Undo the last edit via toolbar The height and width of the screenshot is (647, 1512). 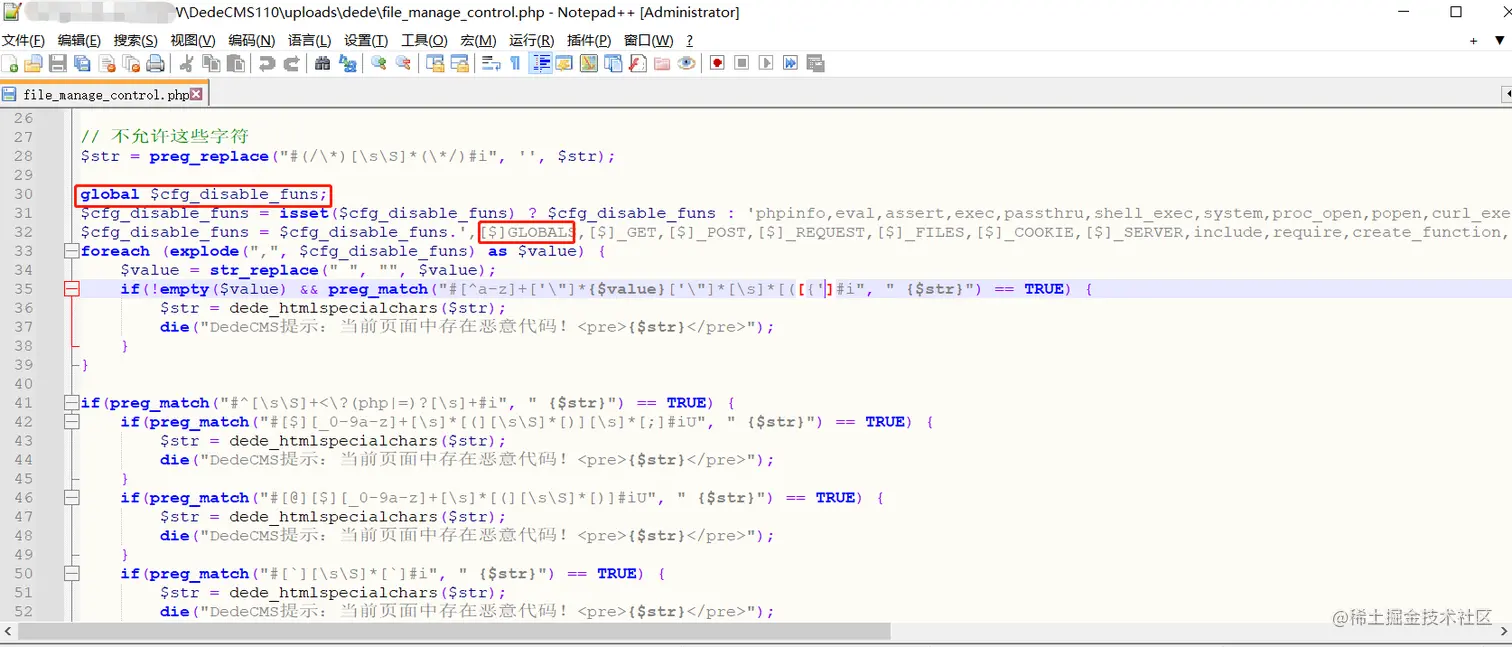(267, 63)
